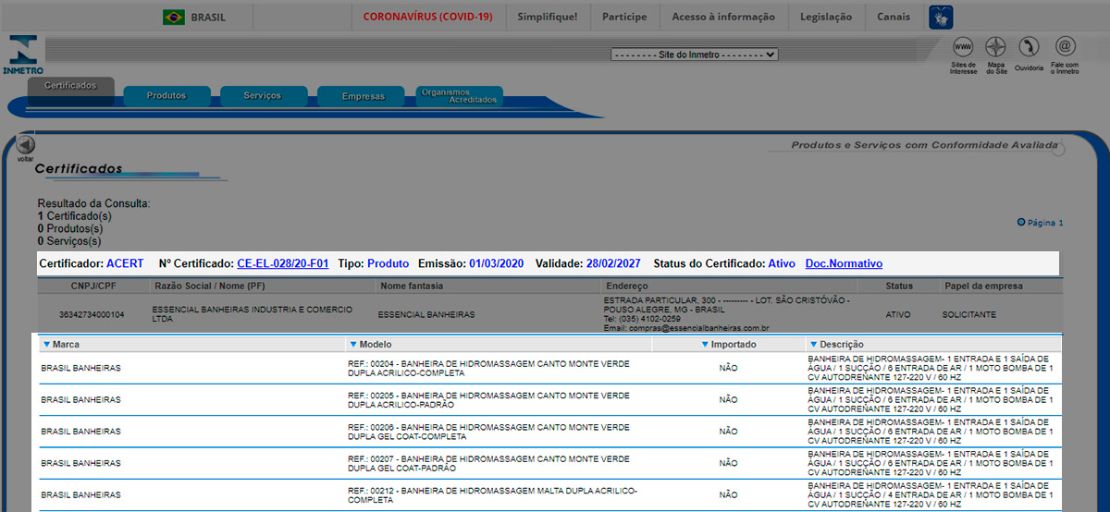Go to Página 1 link
Screen dimensions: 1110x512
pyautogui.click(x=1045, y=222)
